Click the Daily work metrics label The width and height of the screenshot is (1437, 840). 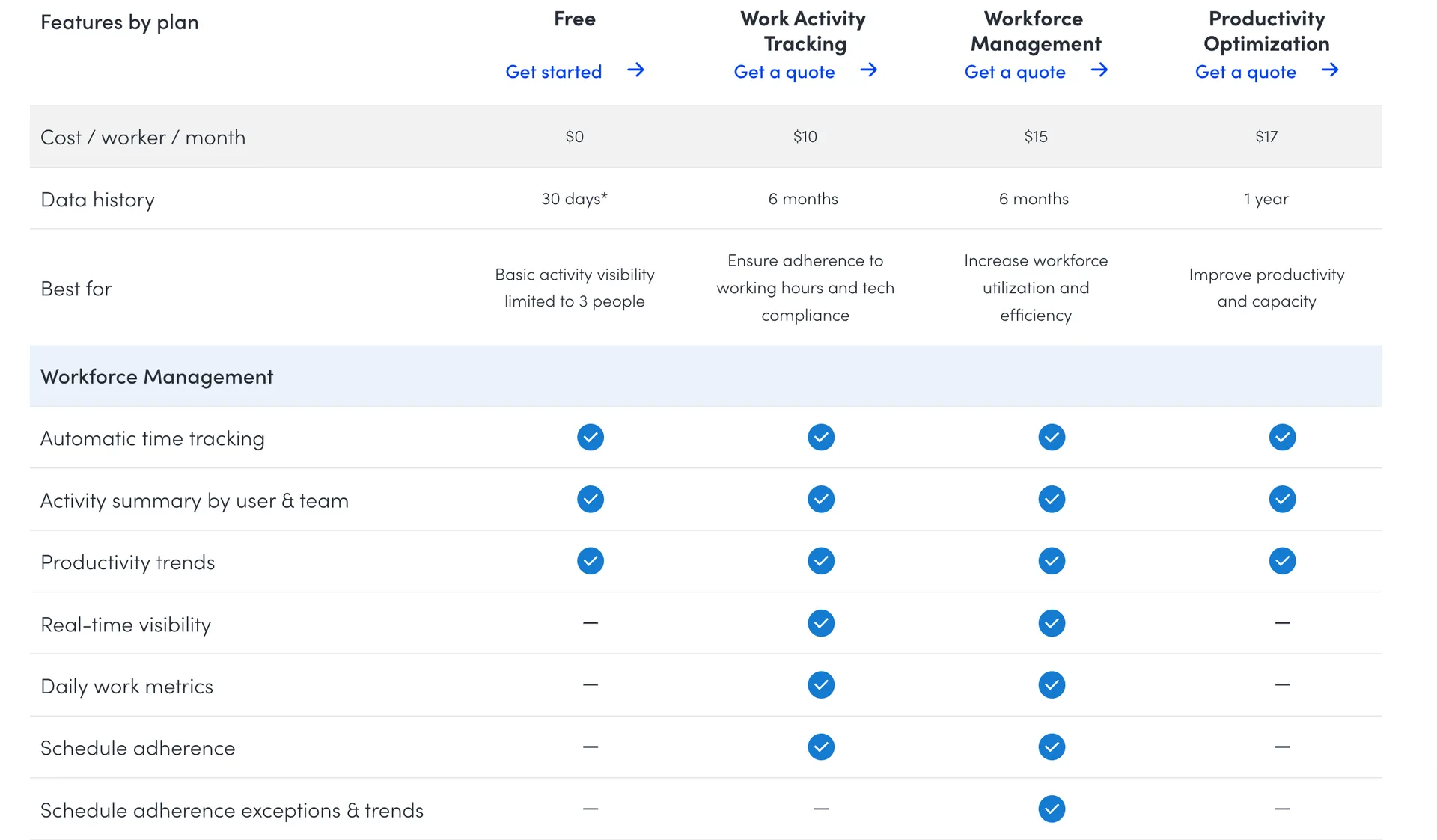(x=127, y=687)
